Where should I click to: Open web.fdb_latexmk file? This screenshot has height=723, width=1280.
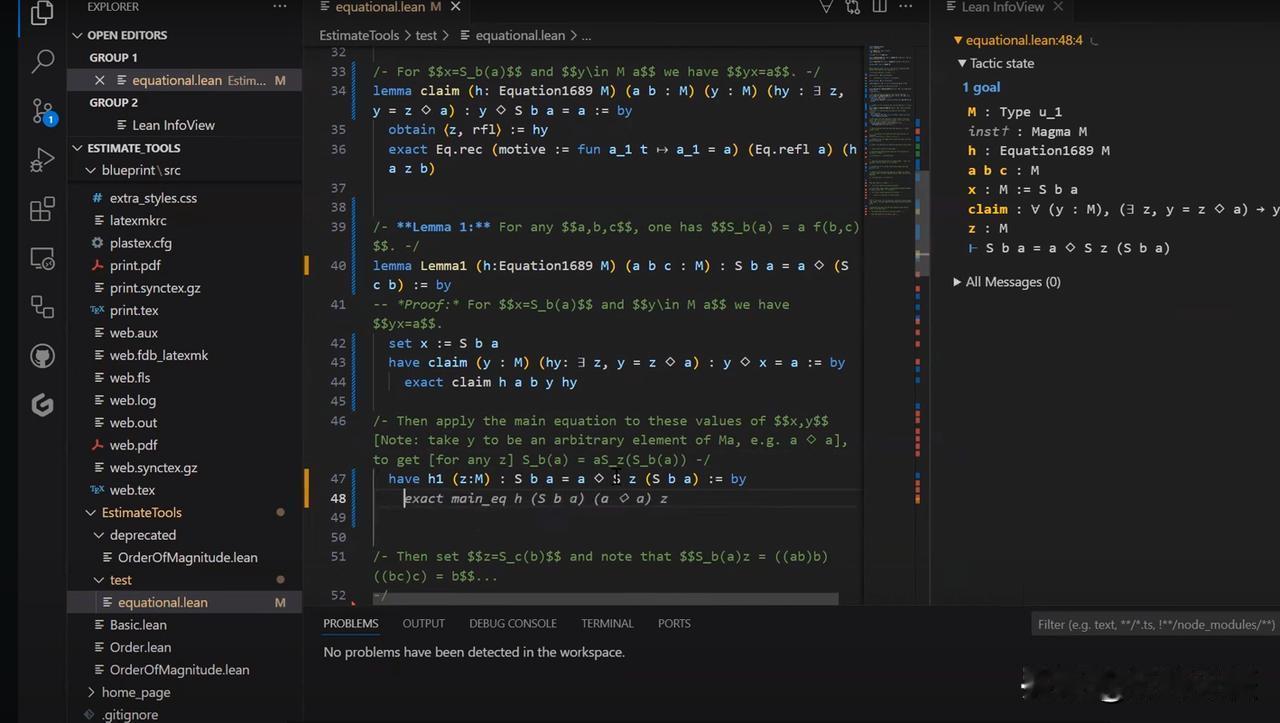(x=159, y=355)
